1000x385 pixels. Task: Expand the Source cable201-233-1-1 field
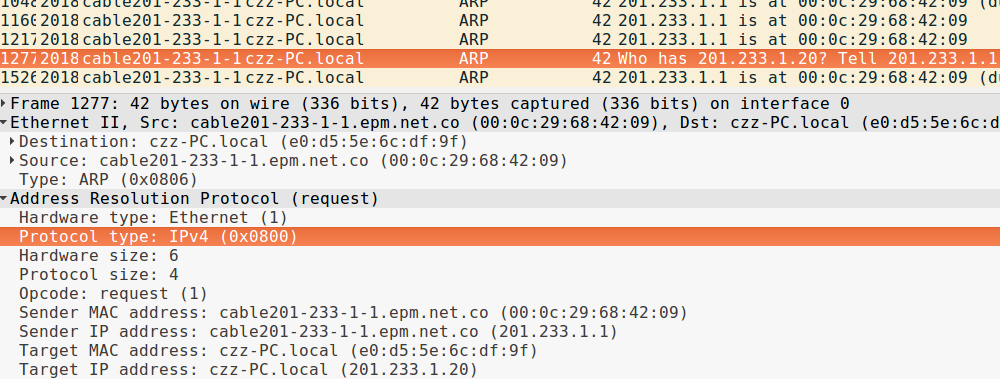coord(13,161)
